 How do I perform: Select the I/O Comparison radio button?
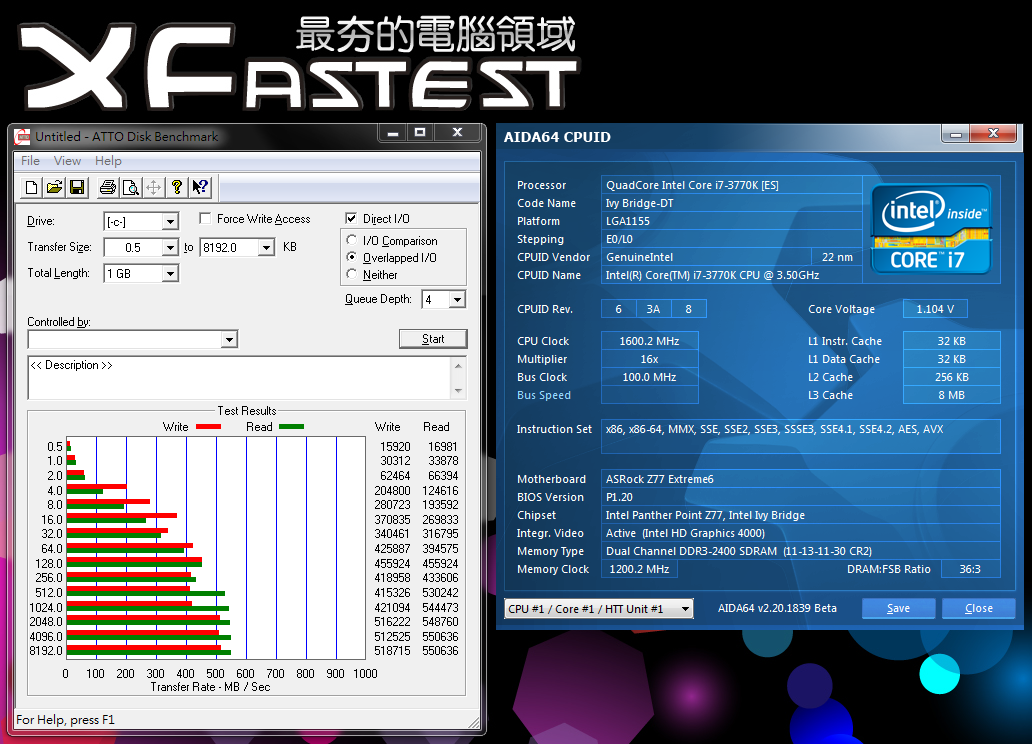351,241
